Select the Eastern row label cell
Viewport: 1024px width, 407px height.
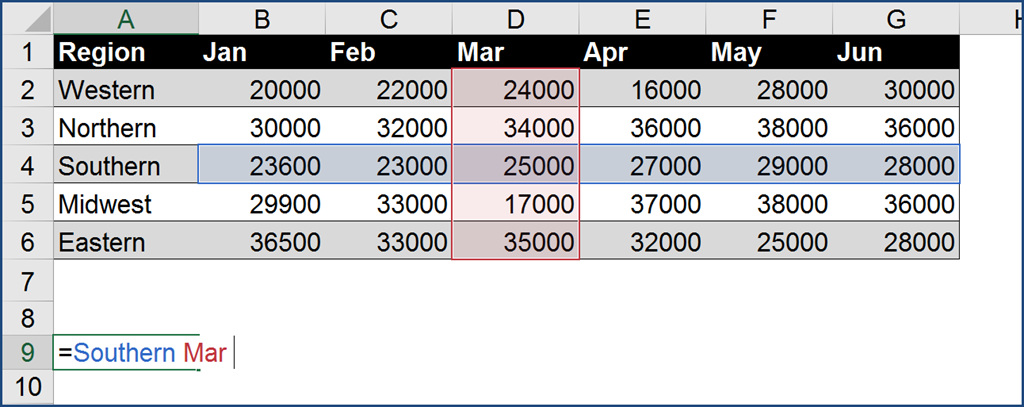pyautogui.click(x=126, y=242)
